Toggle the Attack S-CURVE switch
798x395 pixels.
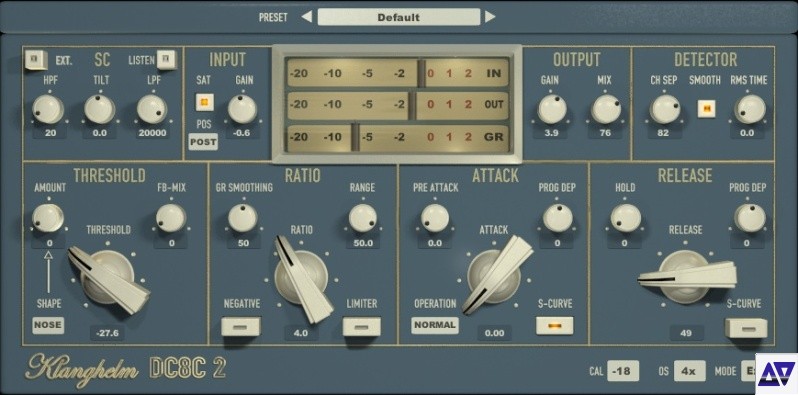pos(554,326)
